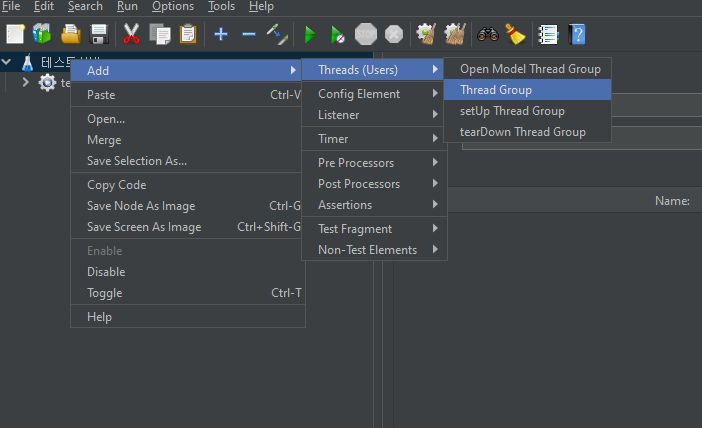Open the Run menu
This screenshot has height=428, width=702.
[127, 6]
